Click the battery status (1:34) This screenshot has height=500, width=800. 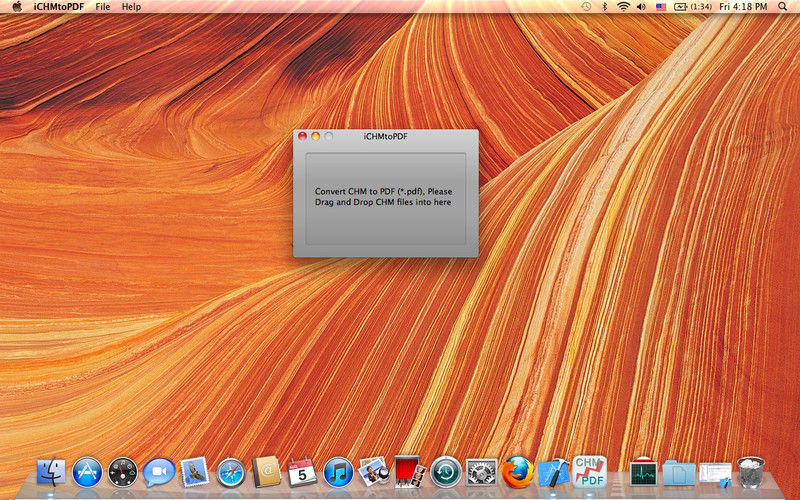(693, 7)
